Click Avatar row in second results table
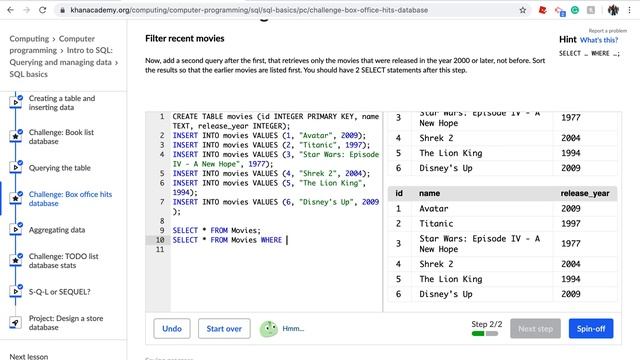The image size is (640, 360). 502,209
